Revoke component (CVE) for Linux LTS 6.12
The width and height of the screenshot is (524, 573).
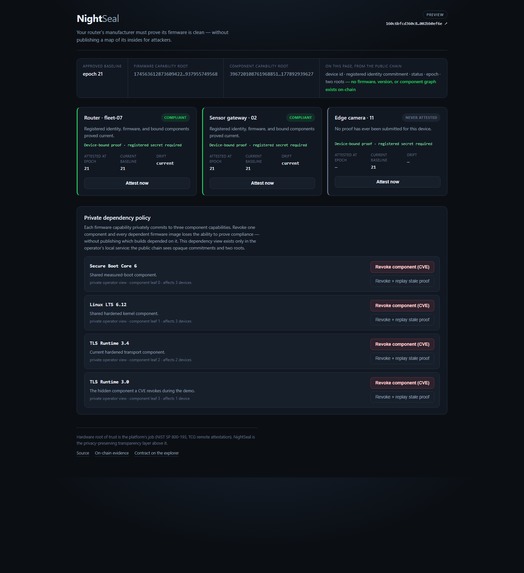tap(402, 306)
